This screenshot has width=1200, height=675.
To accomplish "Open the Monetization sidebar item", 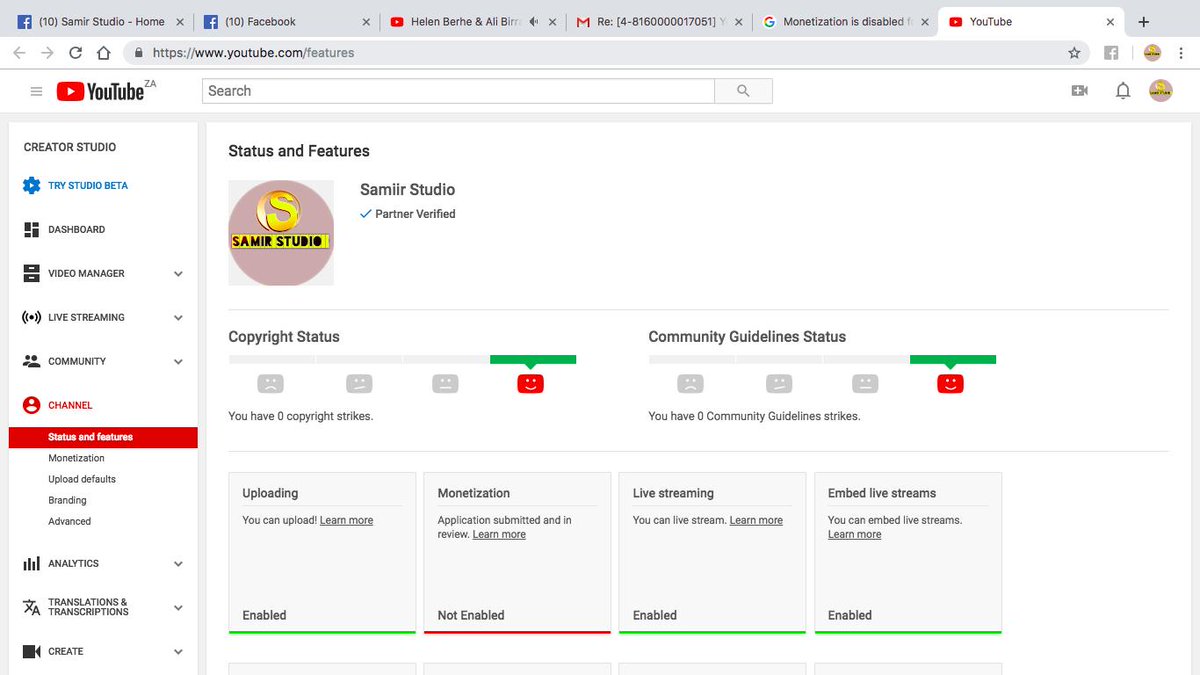I will tap(76, 458).
